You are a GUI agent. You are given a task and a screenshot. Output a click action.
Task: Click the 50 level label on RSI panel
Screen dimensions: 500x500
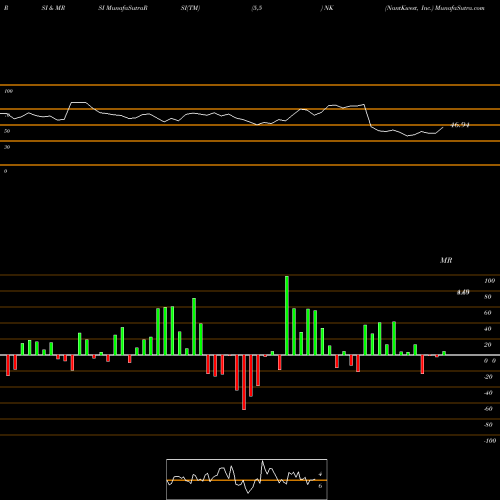[7, 131]
